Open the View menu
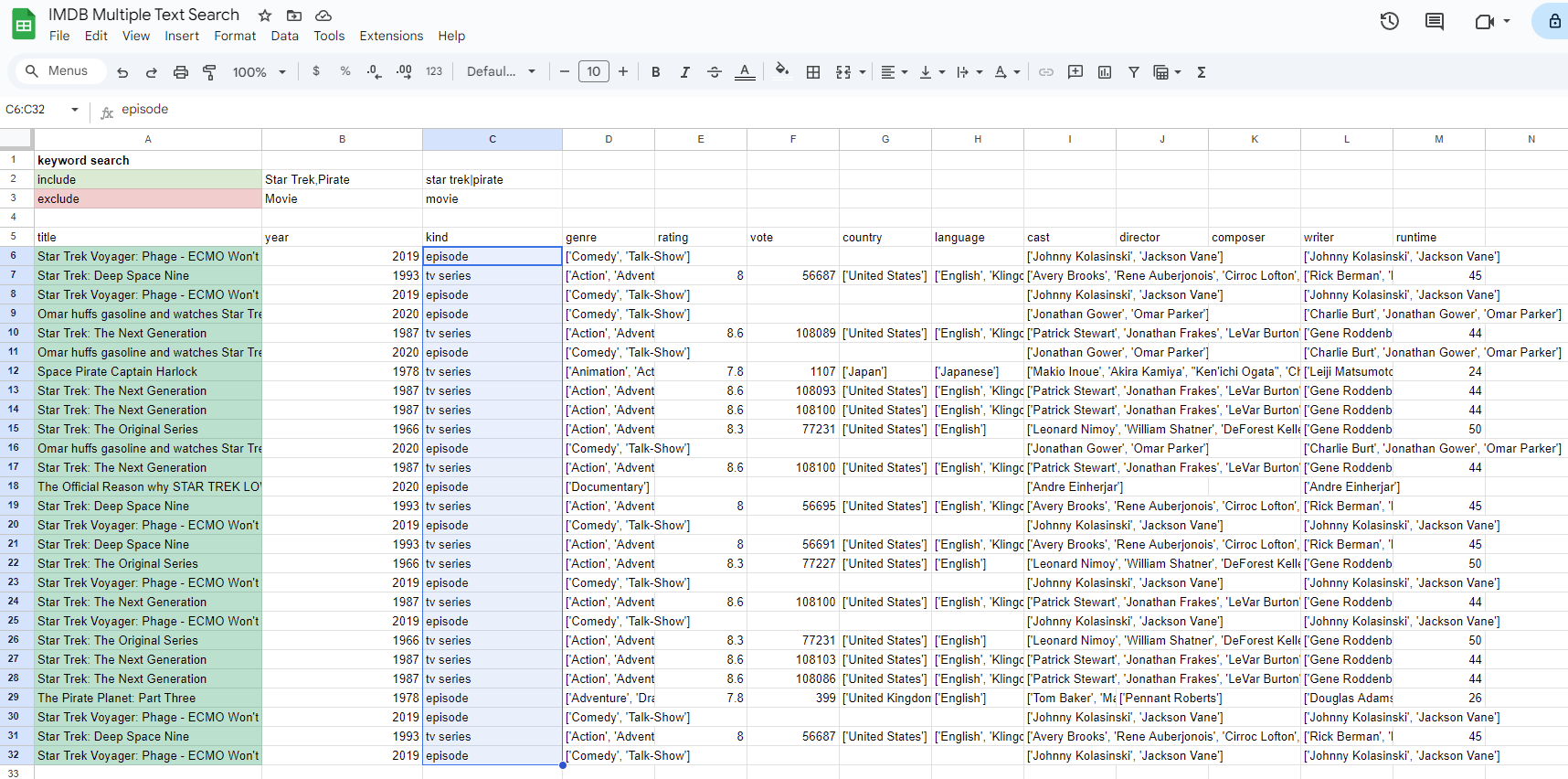The image size is (1568, 779). [136, 36]
